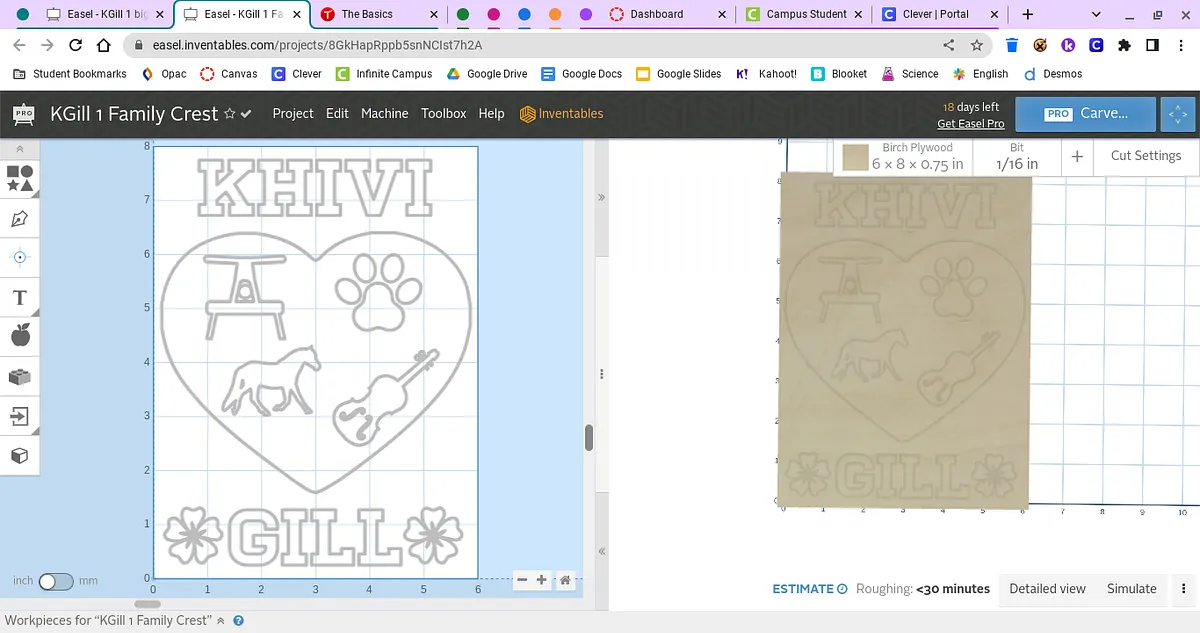Open the estimate more options menu
This screenshot has height=633, width=1200.
[x=1184, y=589]
